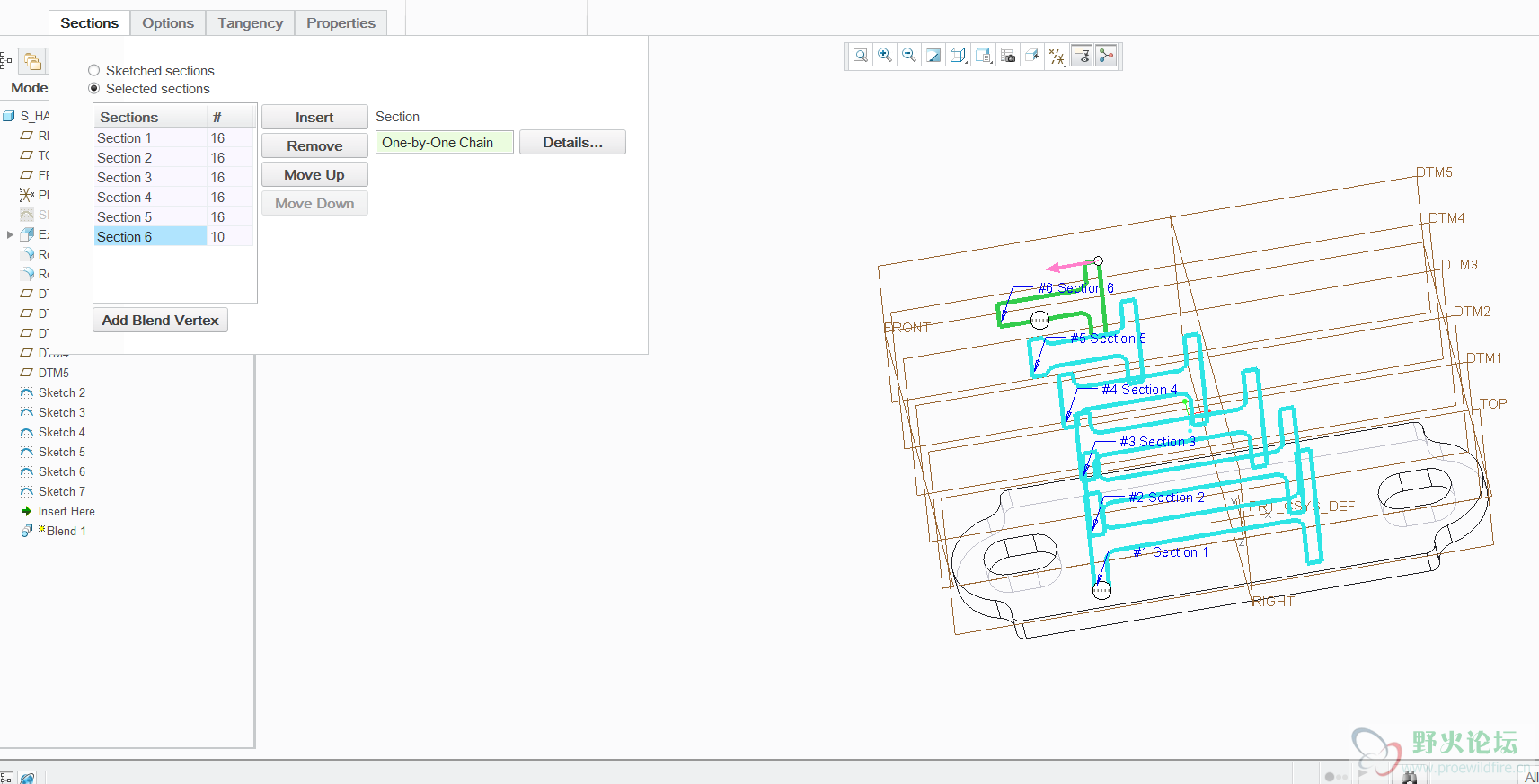The image size is (1539, 784).
Task: Click the Remove button
Action: point(314,145)
